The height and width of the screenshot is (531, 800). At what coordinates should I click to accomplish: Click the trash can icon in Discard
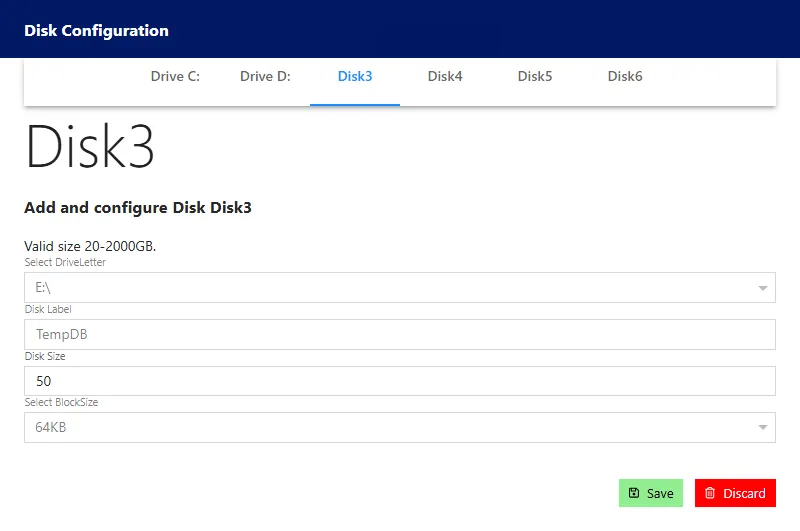point(710,493)
